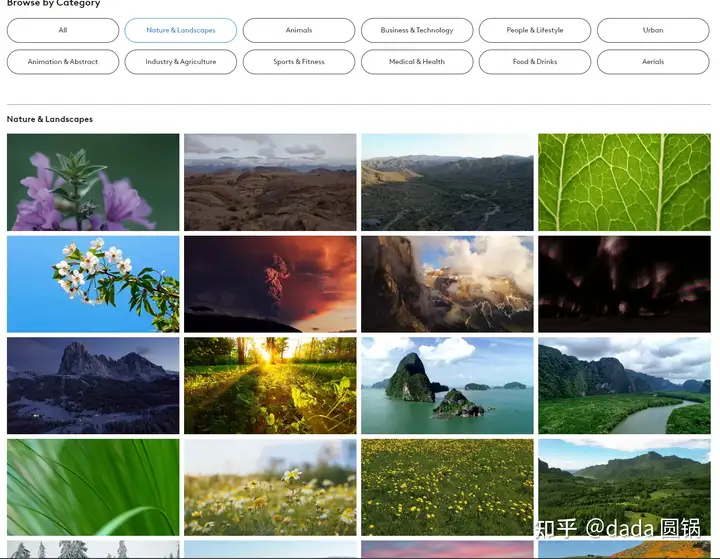
Task: Filter videos by the Urban category
Action: (x=653, y=30)
